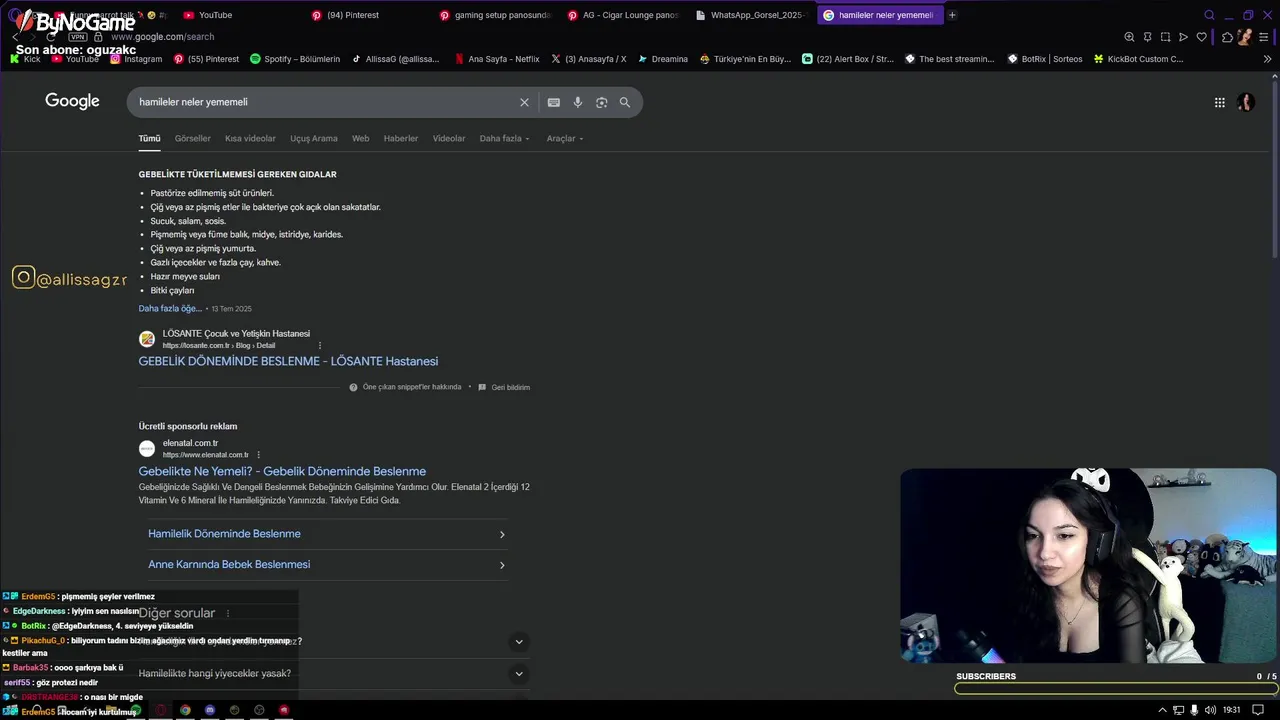Screen dimensions: 1280x720
Task: Open browser tab search icon
Action: [x=1209, y=15]
